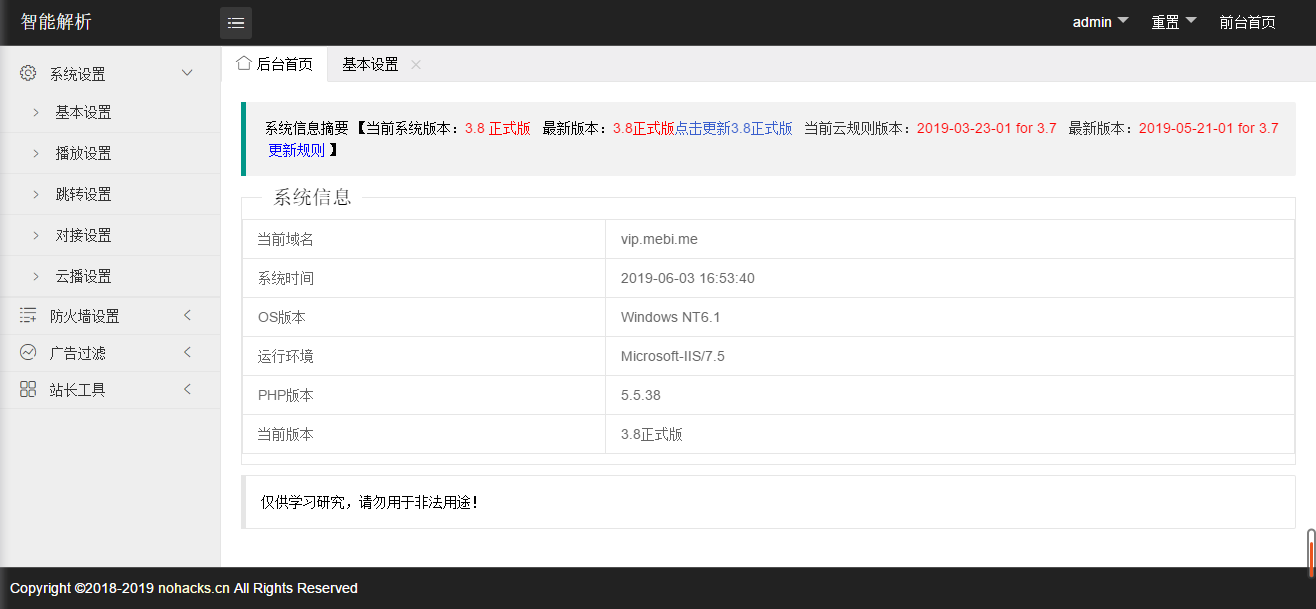Click the list icon beside 防火墙设置
This screenshot has width=1316, height=609.
tap(28, 316)
